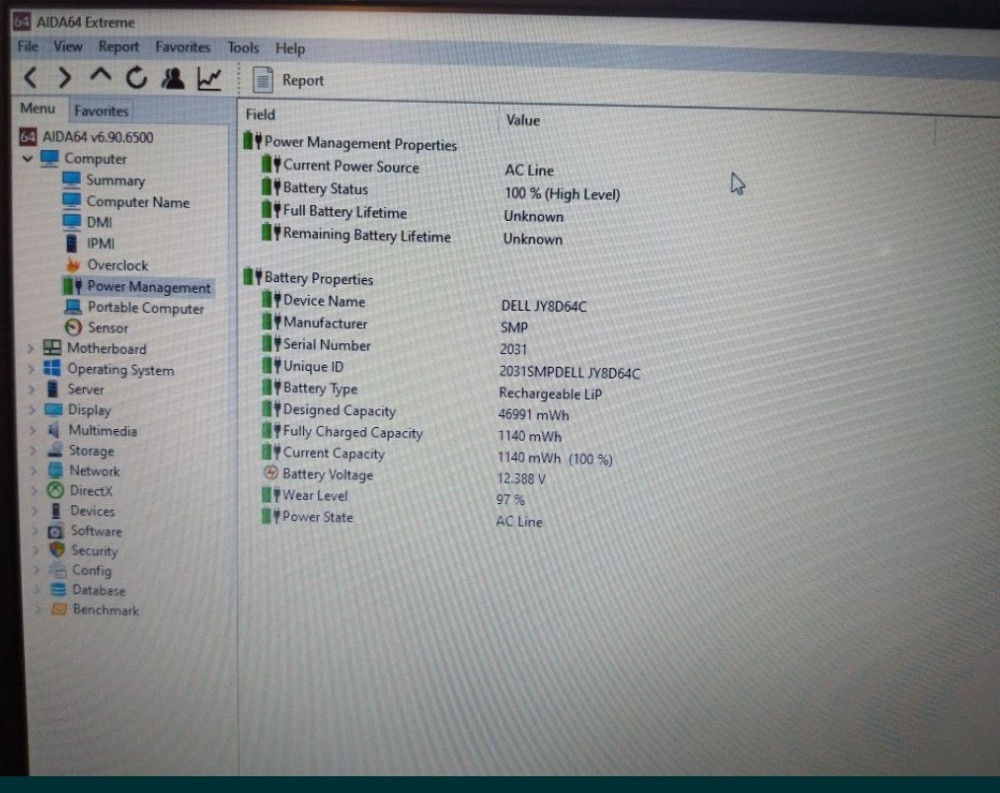
Task: Click the up-level arrow icon in toolbar
Action: (101, 77)
